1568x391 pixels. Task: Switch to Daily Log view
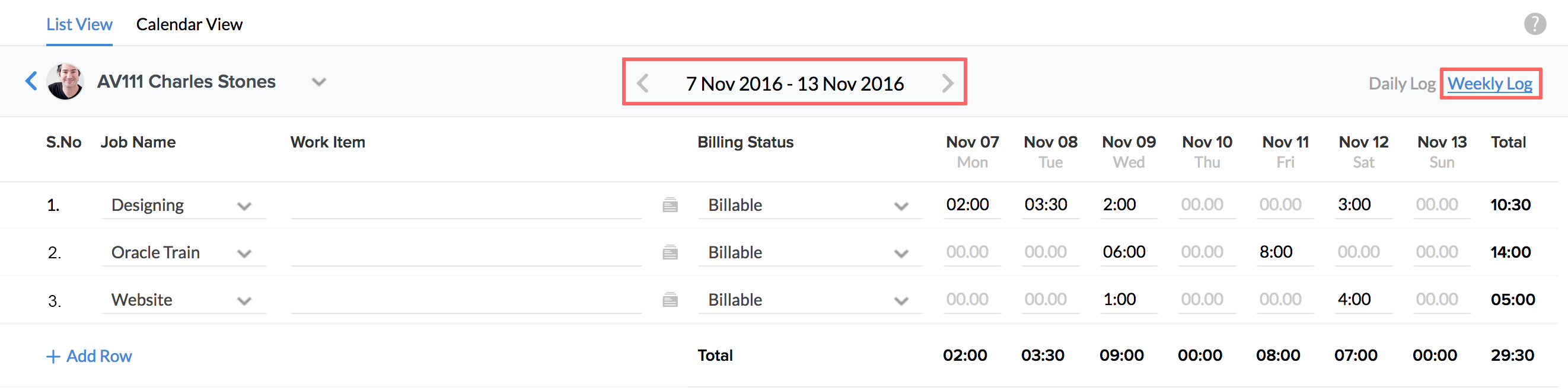(1401, 84)
